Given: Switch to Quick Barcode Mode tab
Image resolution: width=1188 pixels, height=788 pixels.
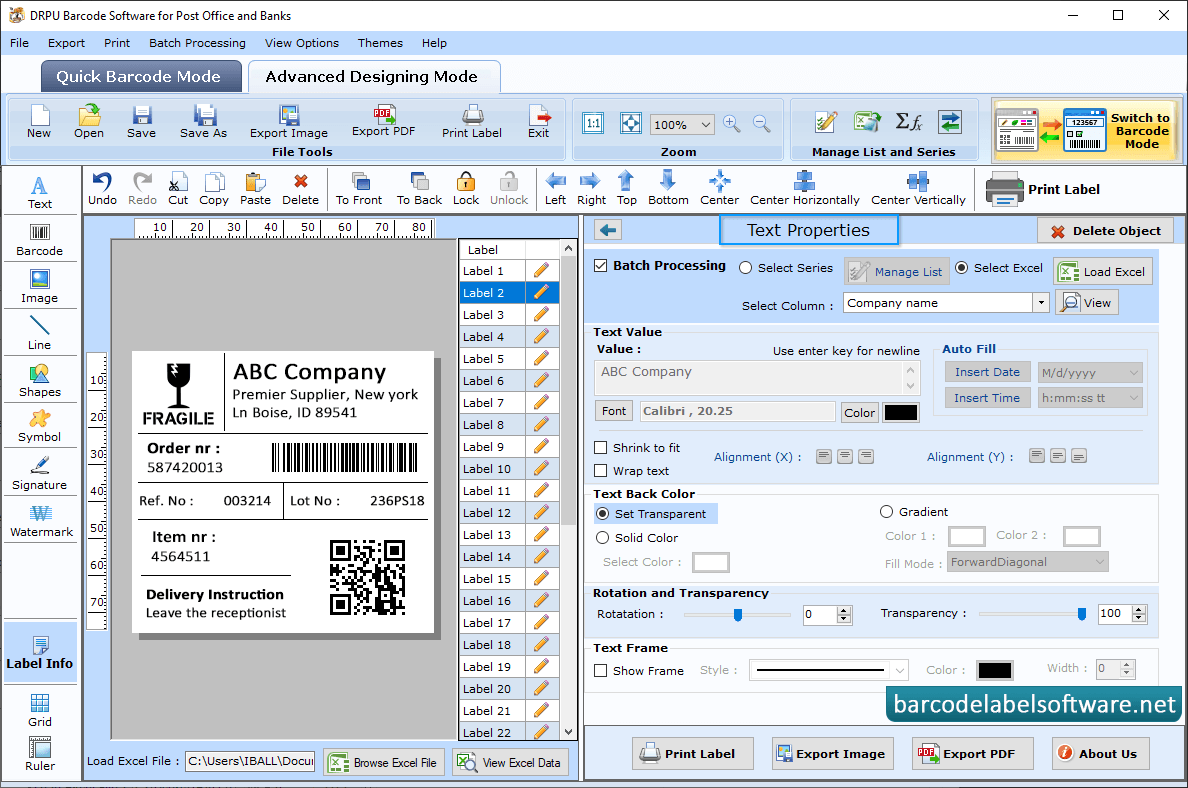Looking at the screenshot, I should [x=141, y=77].
